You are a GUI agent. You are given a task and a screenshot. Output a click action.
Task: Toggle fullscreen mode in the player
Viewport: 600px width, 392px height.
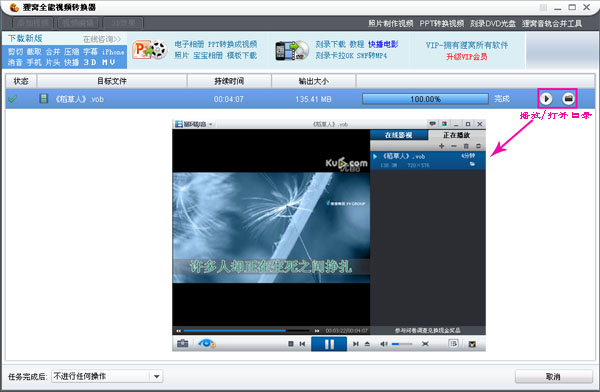425,344
